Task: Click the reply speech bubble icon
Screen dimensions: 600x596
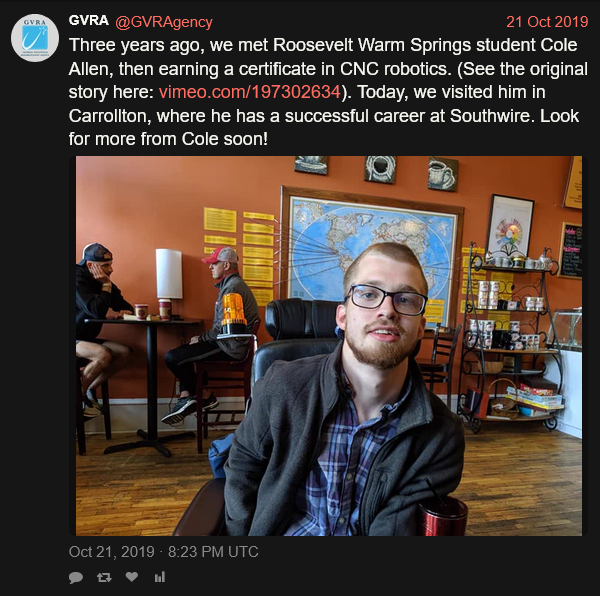Action: [76, 577]
